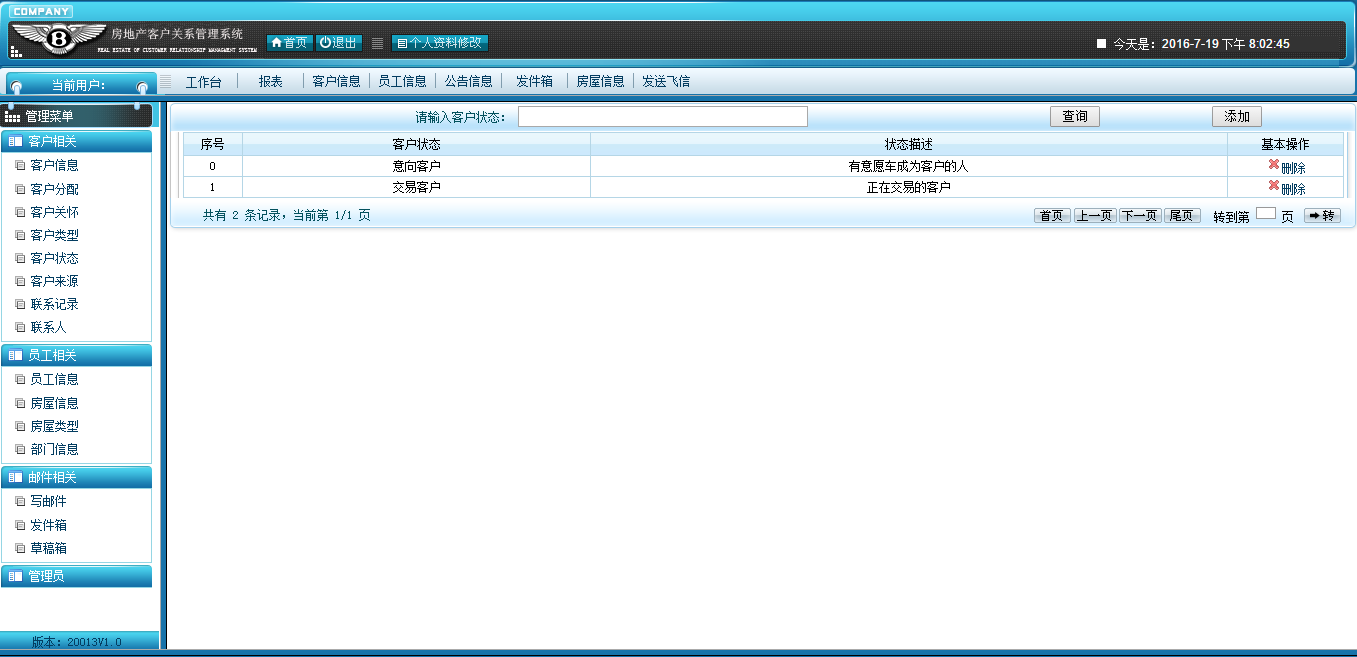Open 客户来源 in the sidebar
The image size is (1357, 657).
pyautogui.click(x=54, y=282)
